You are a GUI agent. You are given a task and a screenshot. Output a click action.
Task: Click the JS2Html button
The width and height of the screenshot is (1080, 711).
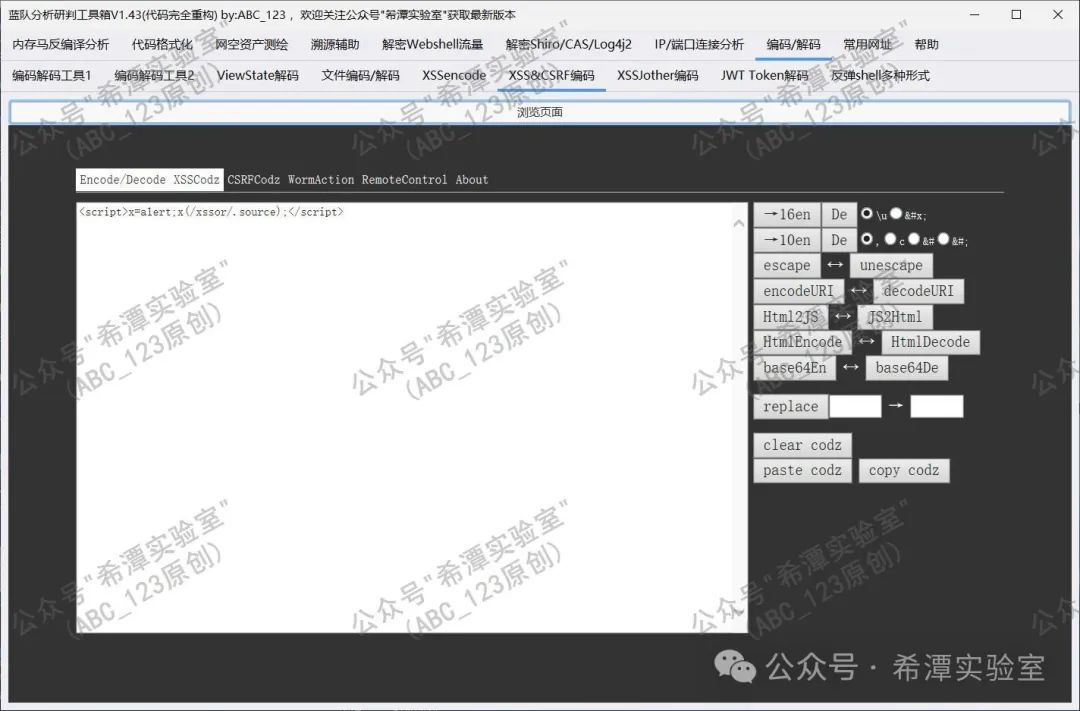(895, 317)
